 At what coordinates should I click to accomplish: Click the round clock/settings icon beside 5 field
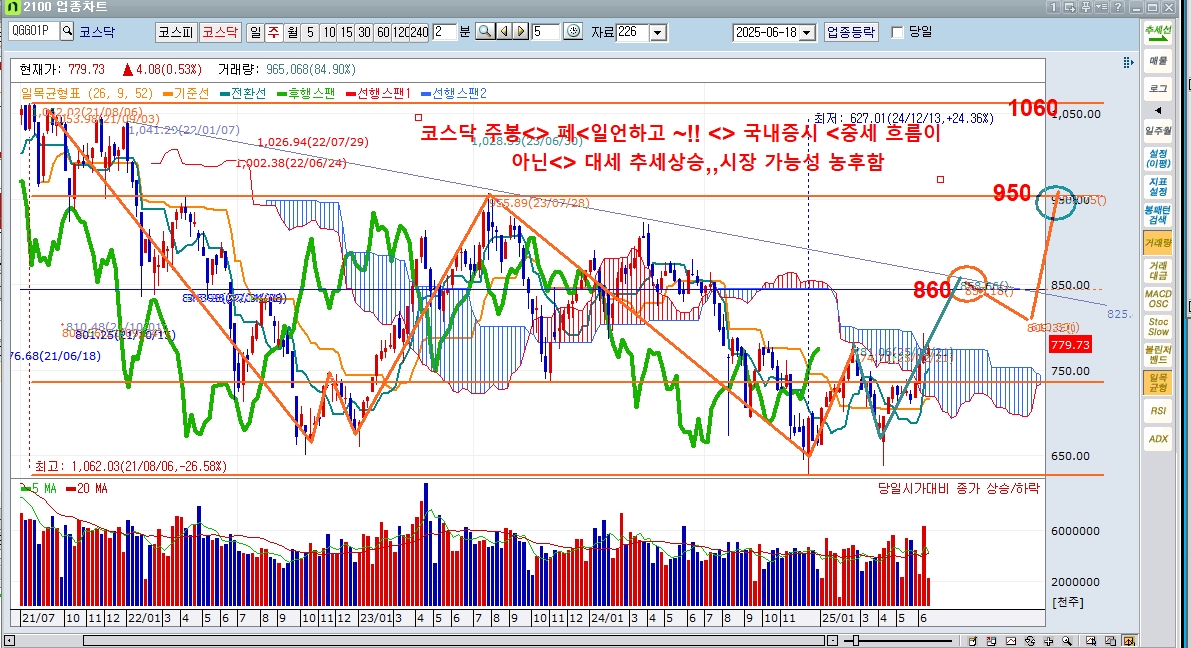click(x=573, y=32)
